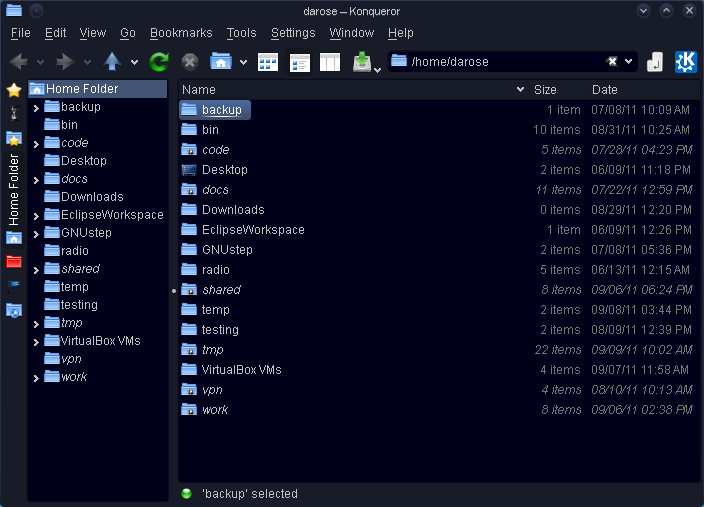This screenshot has width=704, height=507.
Task: Expand the VirtualBox VMs tree folder
Action: pos(36,342)
